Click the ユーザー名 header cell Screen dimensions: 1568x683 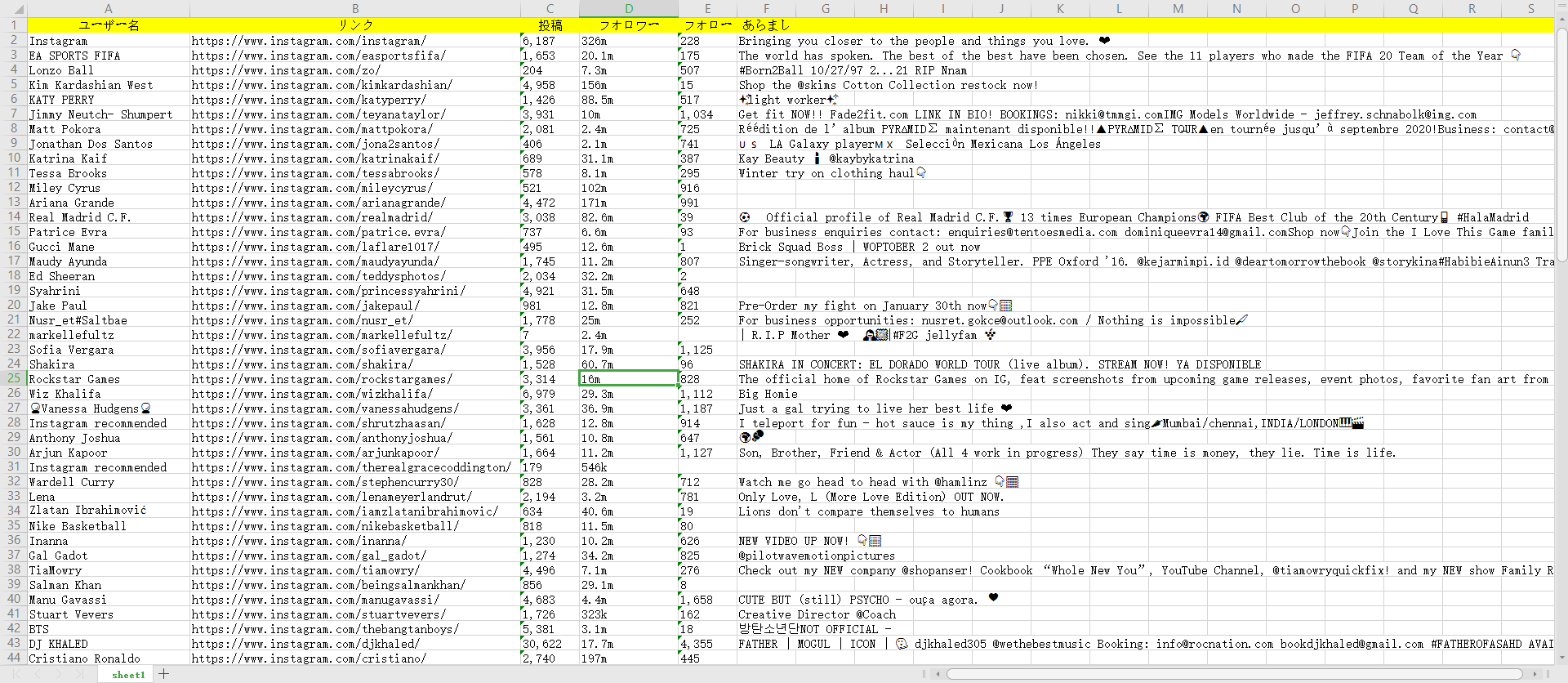click(x=109, y=25)
